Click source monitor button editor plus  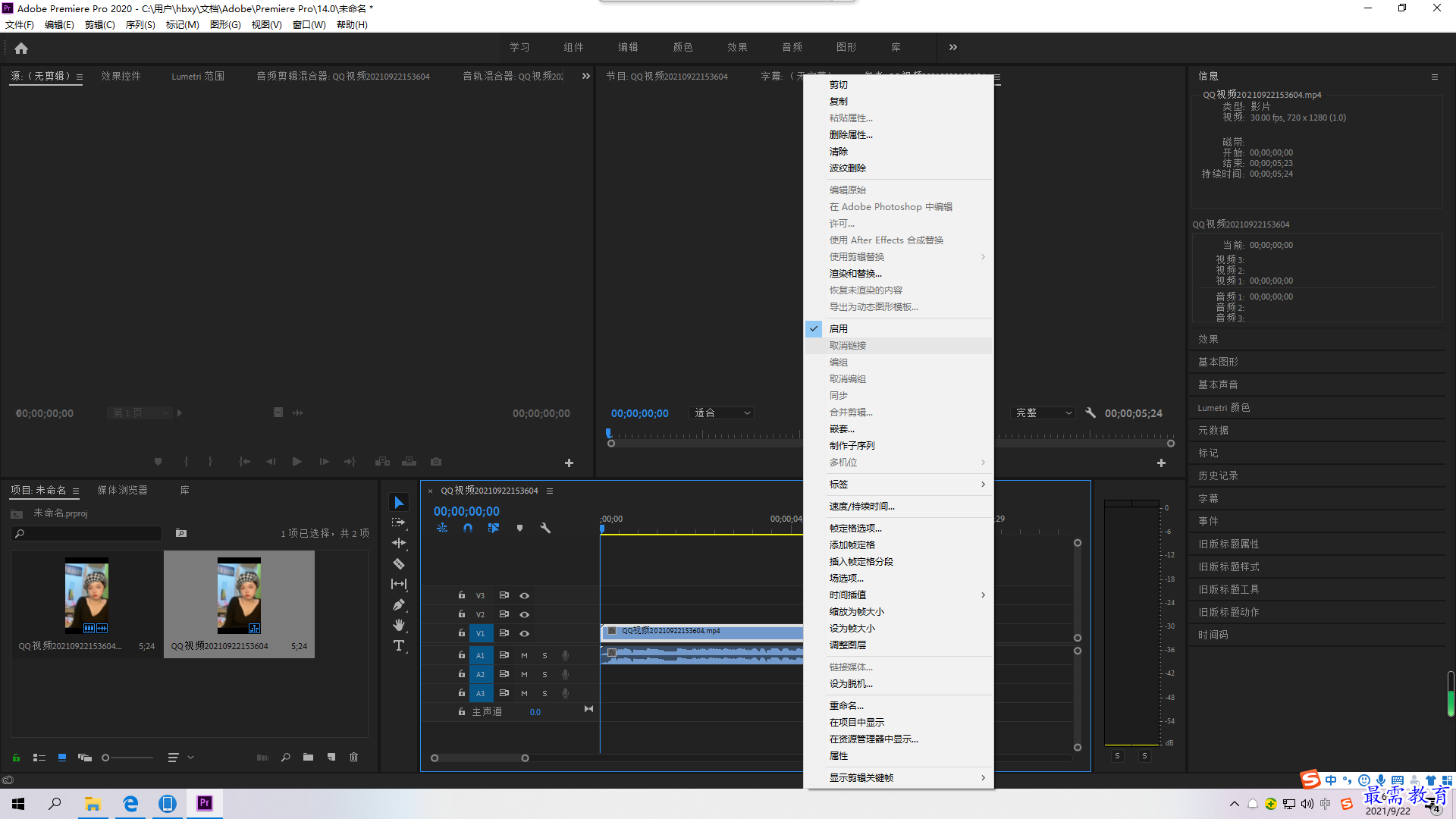[569, 463]
